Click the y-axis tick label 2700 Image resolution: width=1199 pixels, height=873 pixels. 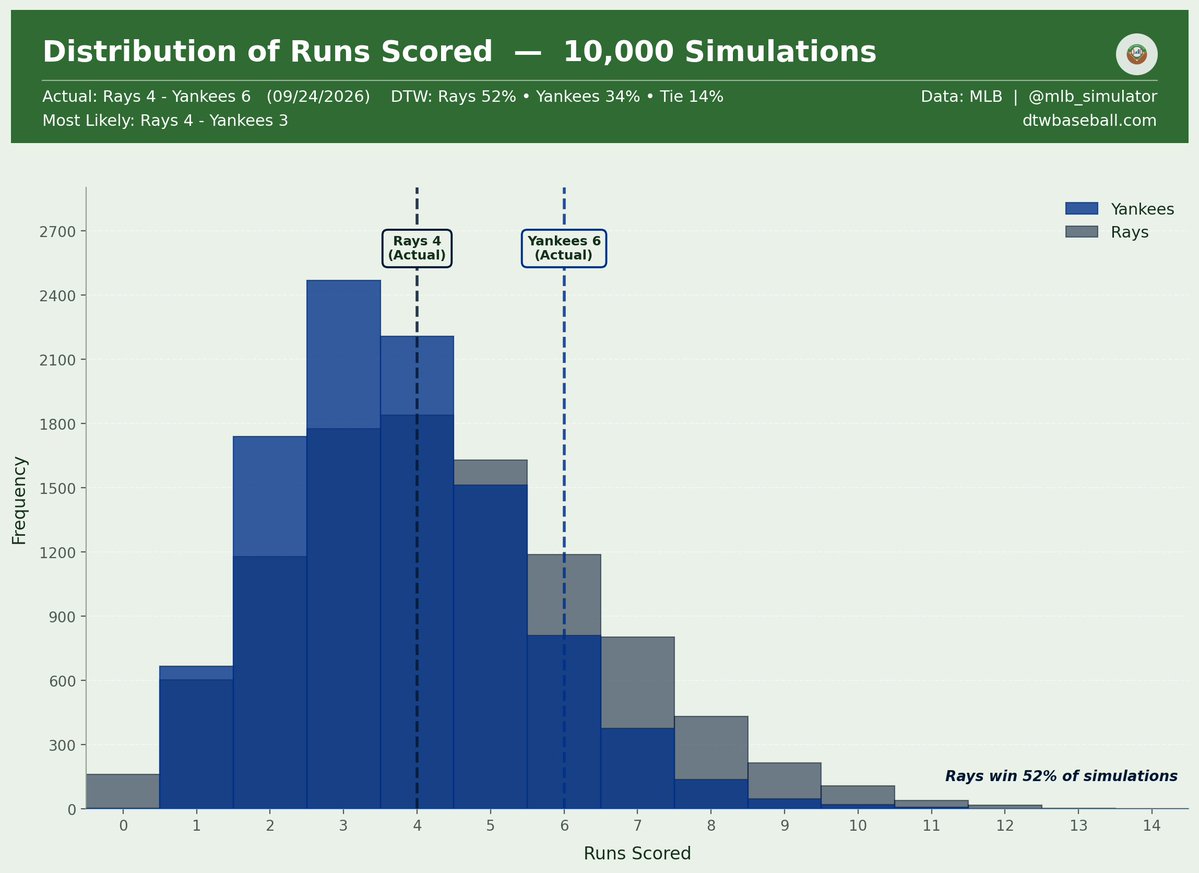pos(58,232)
